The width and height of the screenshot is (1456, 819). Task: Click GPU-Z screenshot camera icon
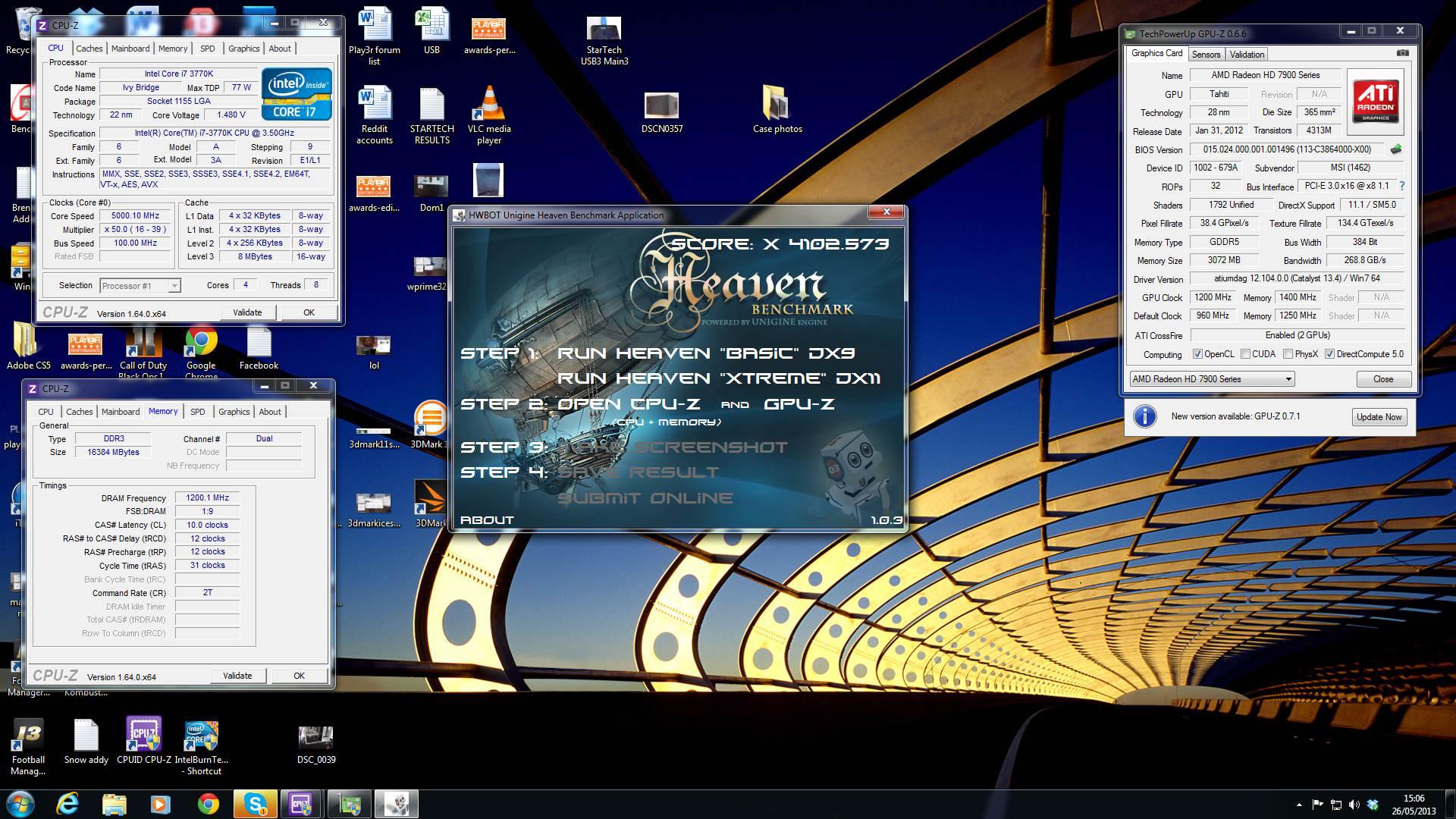(x=1402, y=53)
